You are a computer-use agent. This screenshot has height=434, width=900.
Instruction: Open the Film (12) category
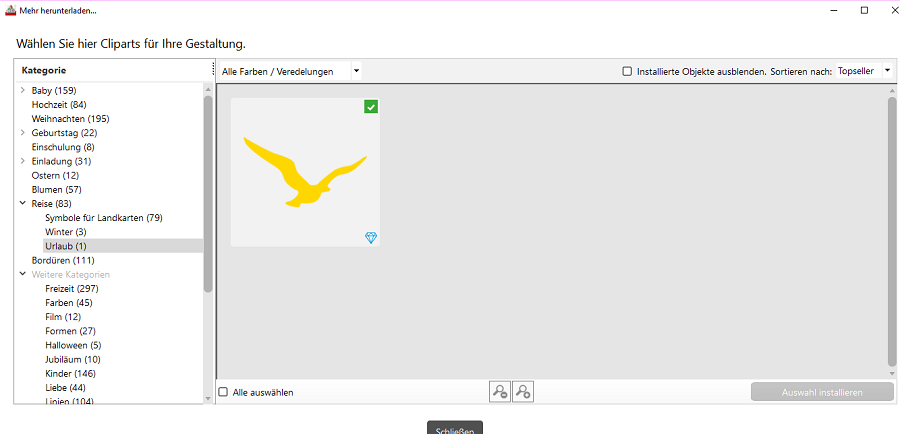click(63, 317)
